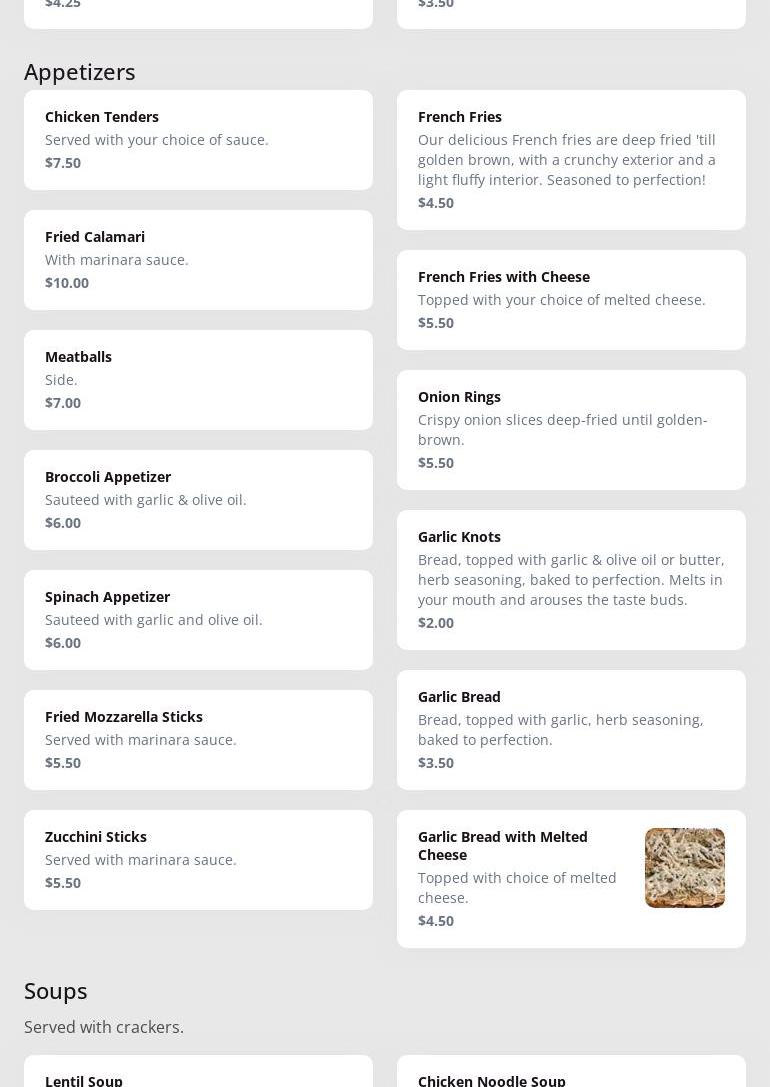Click the Soups section heading
770x1087 pixels.
pyautogui.click(x=56, y=991)
